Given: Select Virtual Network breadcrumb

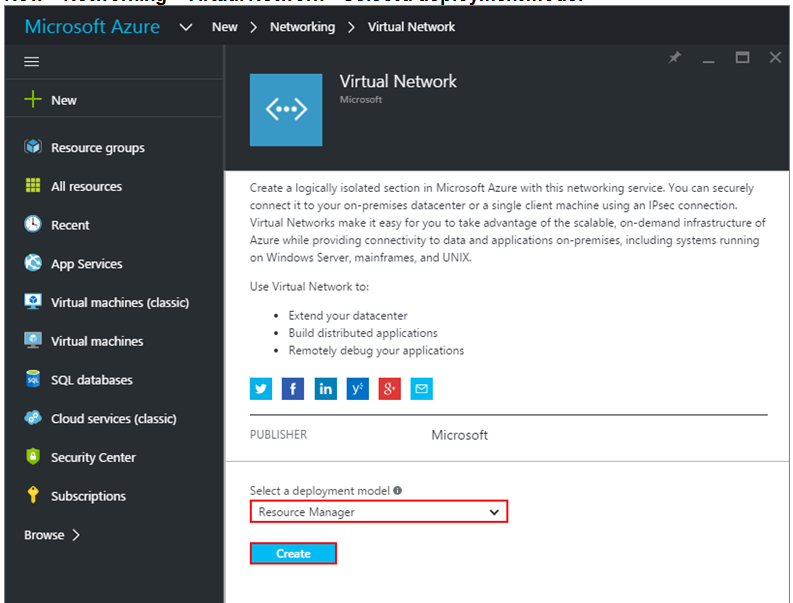Looking at the screenshot, I should click(x=411, y=27).
